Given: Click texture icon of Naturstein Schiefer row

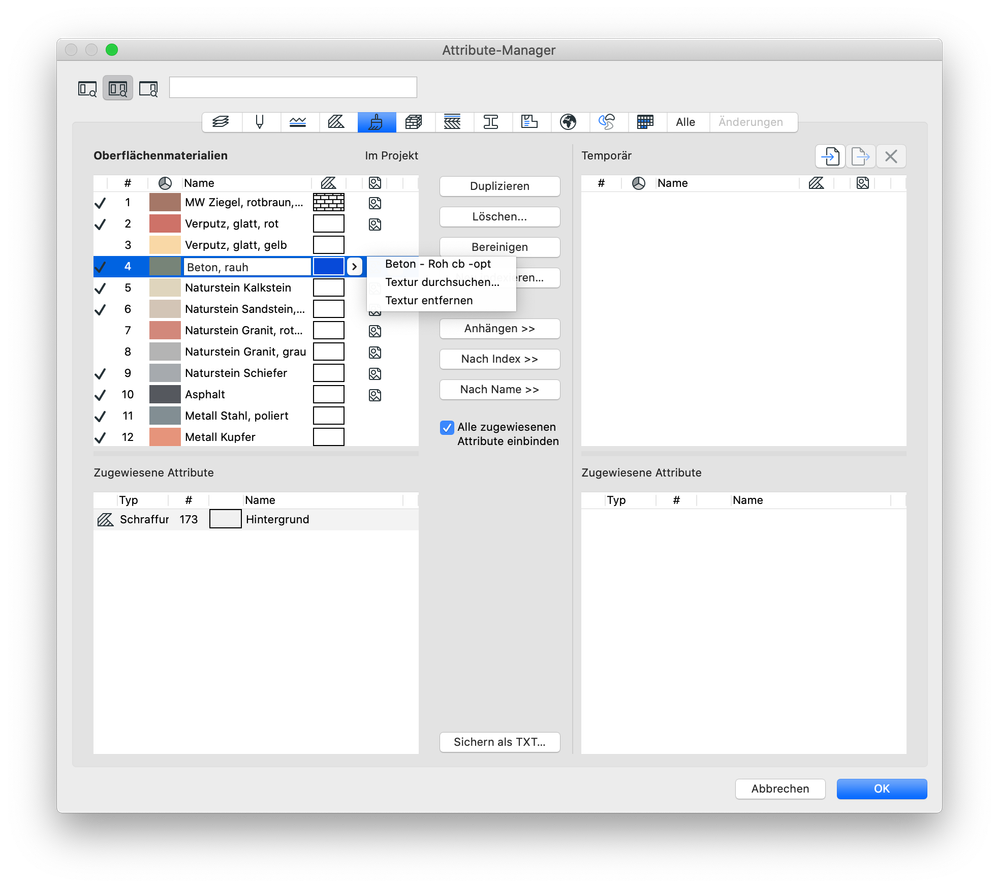Looking at the screenshot, I should click(375, 374).
